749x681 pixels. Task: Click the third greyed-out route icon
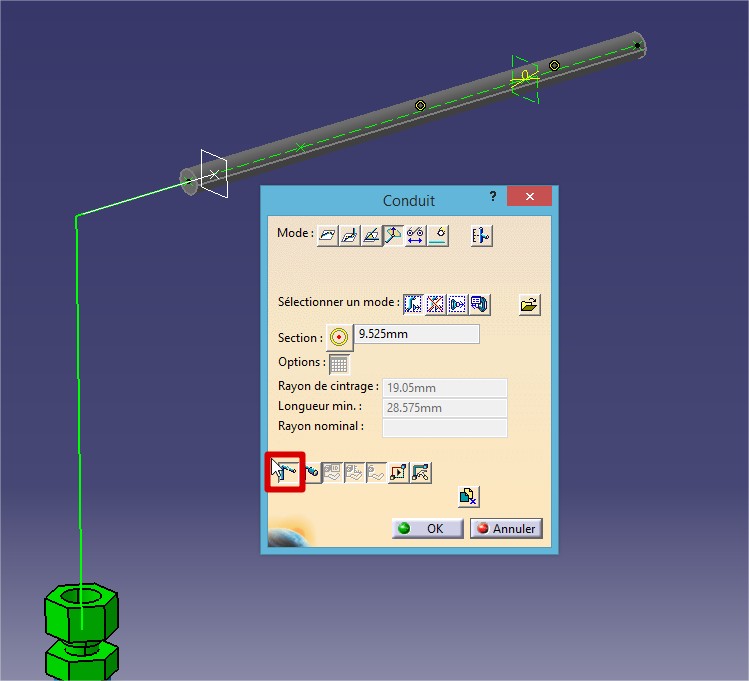(x=376, y=472)
